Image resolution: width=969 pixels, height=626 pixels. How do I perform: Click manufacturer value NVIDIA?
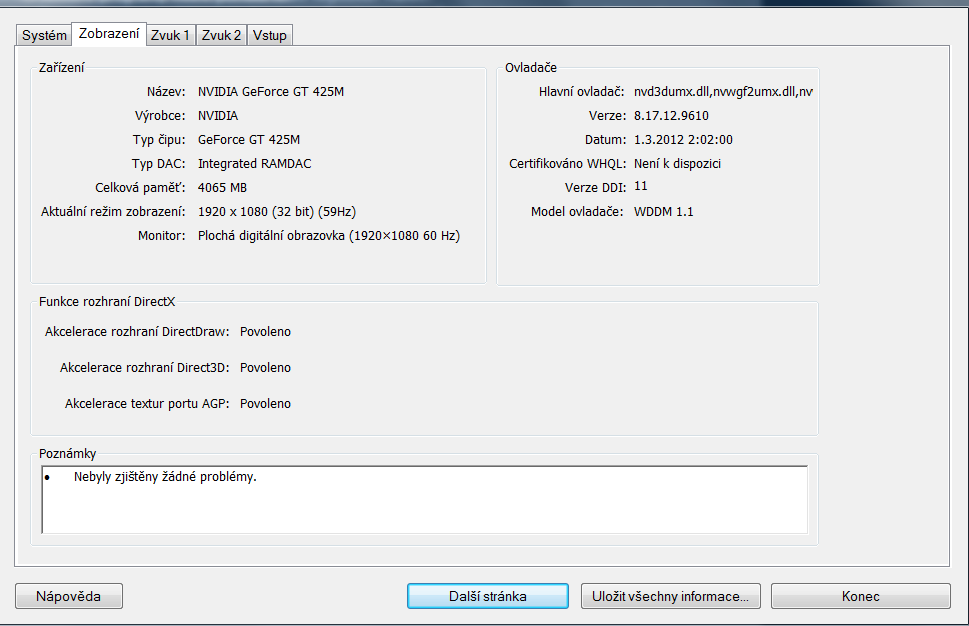(218, 116)
